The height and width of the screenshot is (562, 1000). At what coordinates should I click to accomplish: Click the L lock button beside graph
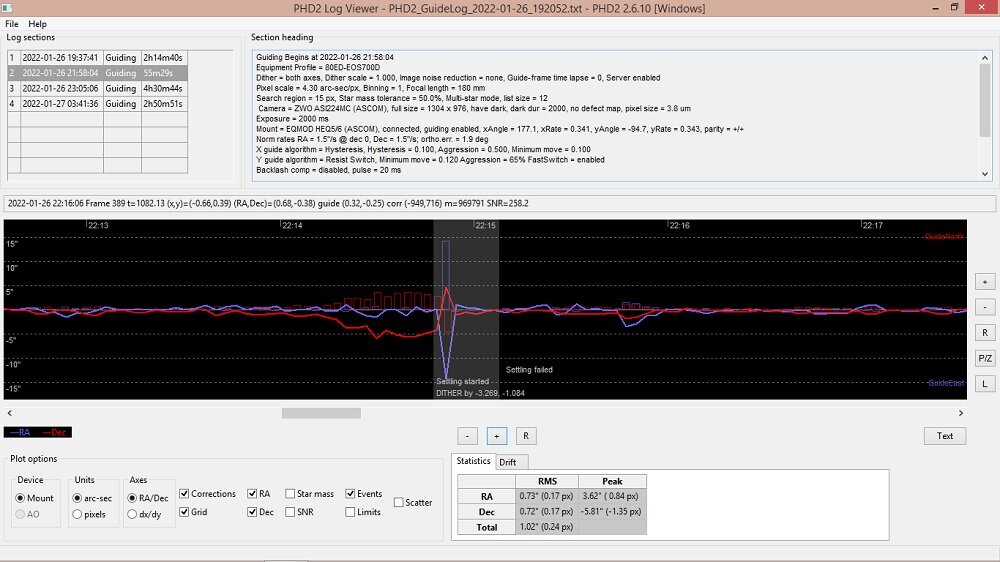[985, 383]
